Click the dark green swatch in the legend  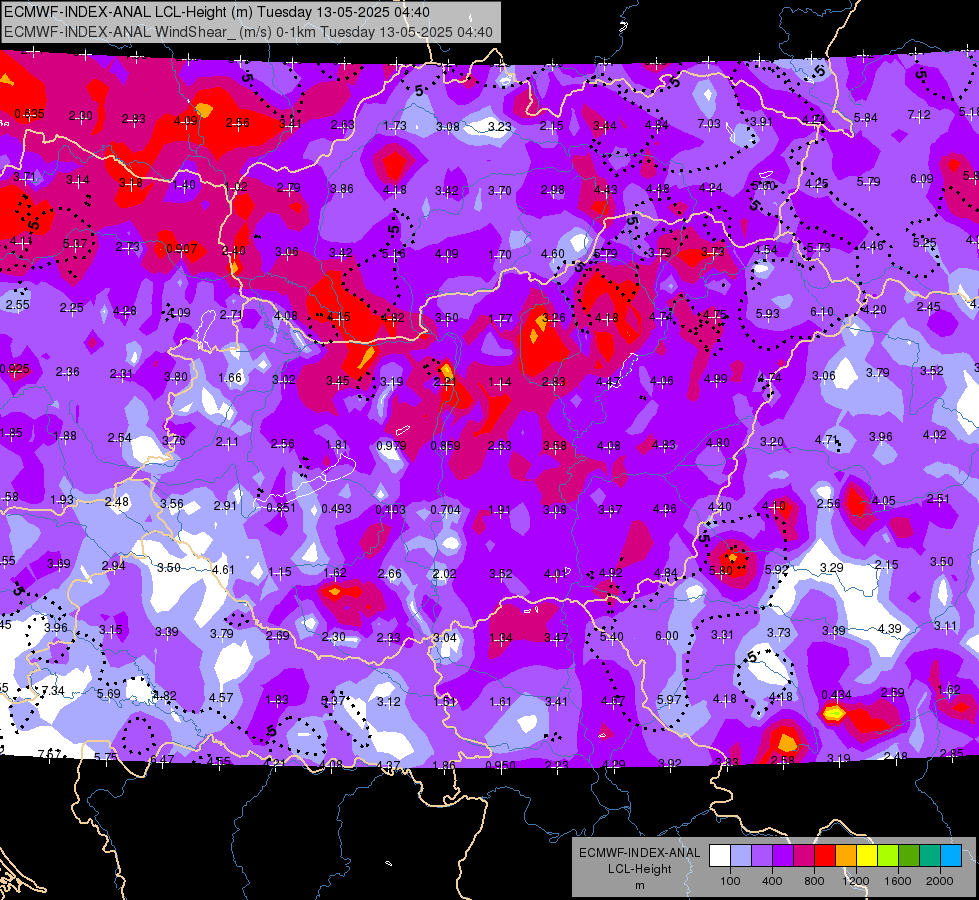(x=908, y=855)
